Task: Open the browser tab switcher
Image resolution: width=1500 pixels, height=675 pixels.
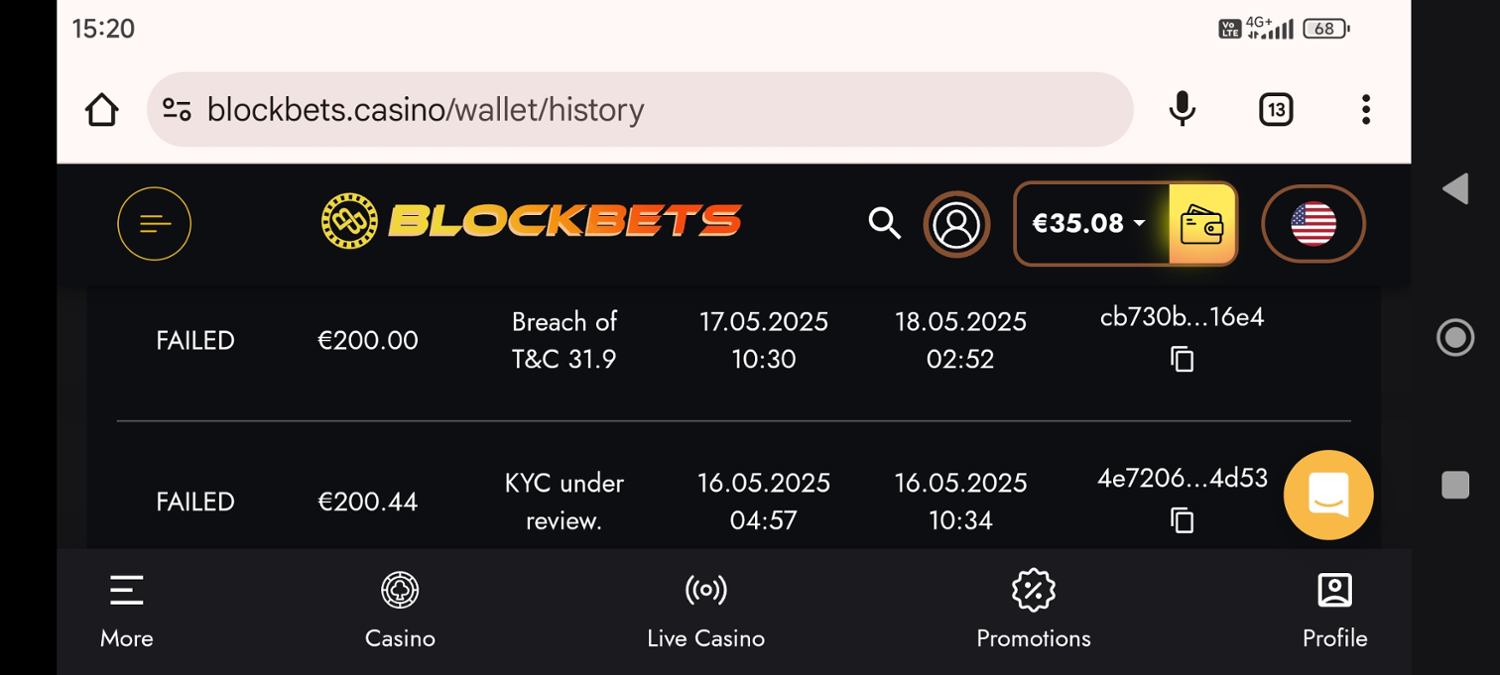Action: pos(1275,109)
